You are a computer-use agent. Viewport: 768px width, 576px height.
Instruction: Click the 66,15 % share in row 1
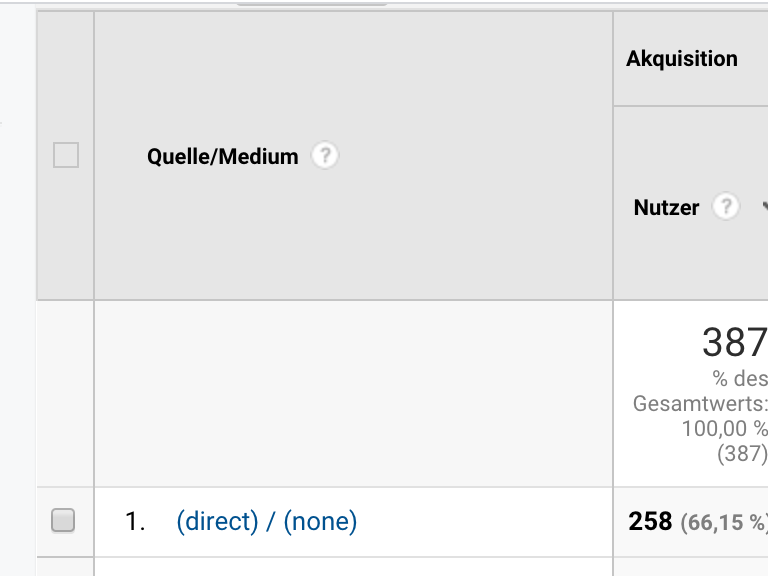pos(723,523)
